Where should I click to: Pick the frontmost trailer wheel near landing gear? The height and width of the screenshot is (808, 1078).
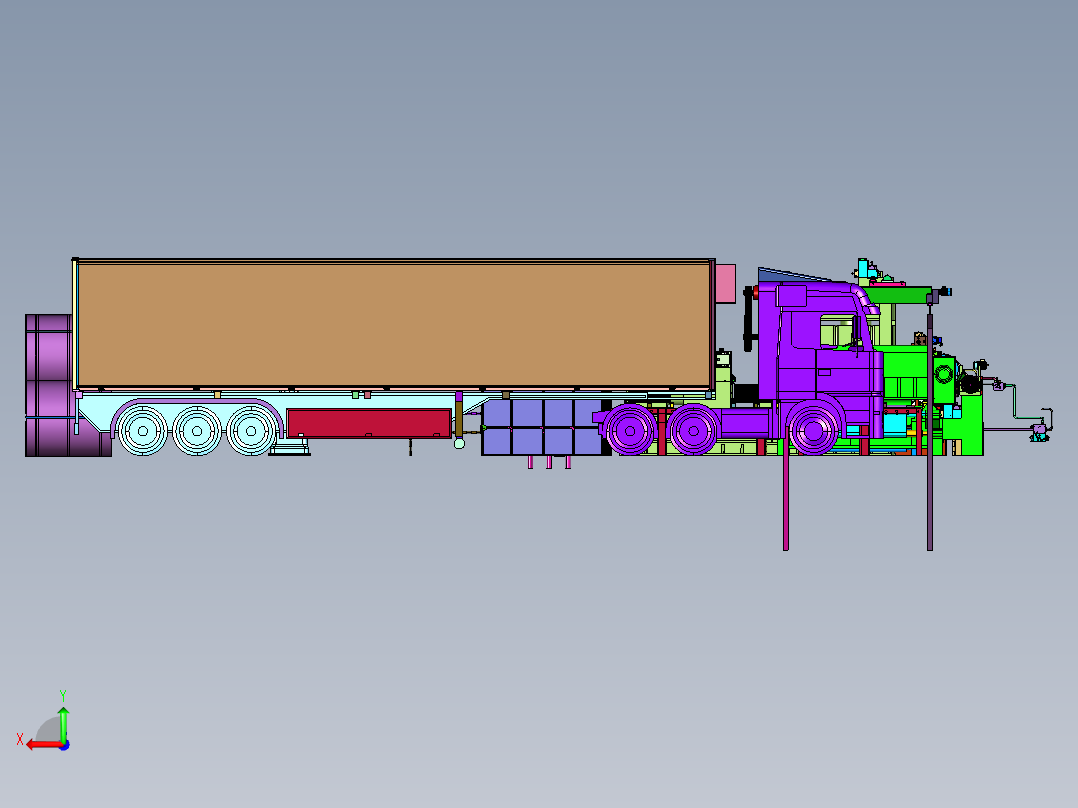point(251,431)
